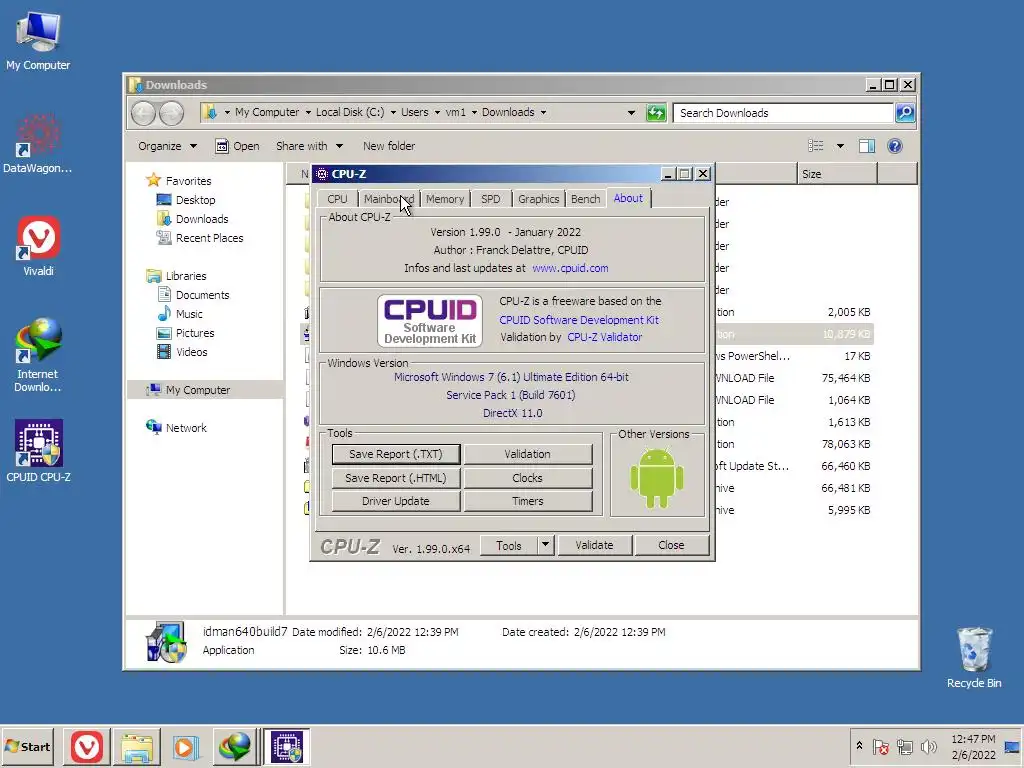Open the DataWagon desktop shortcut
Screen dimensions: 1024x768
click(x=38, y=144)
